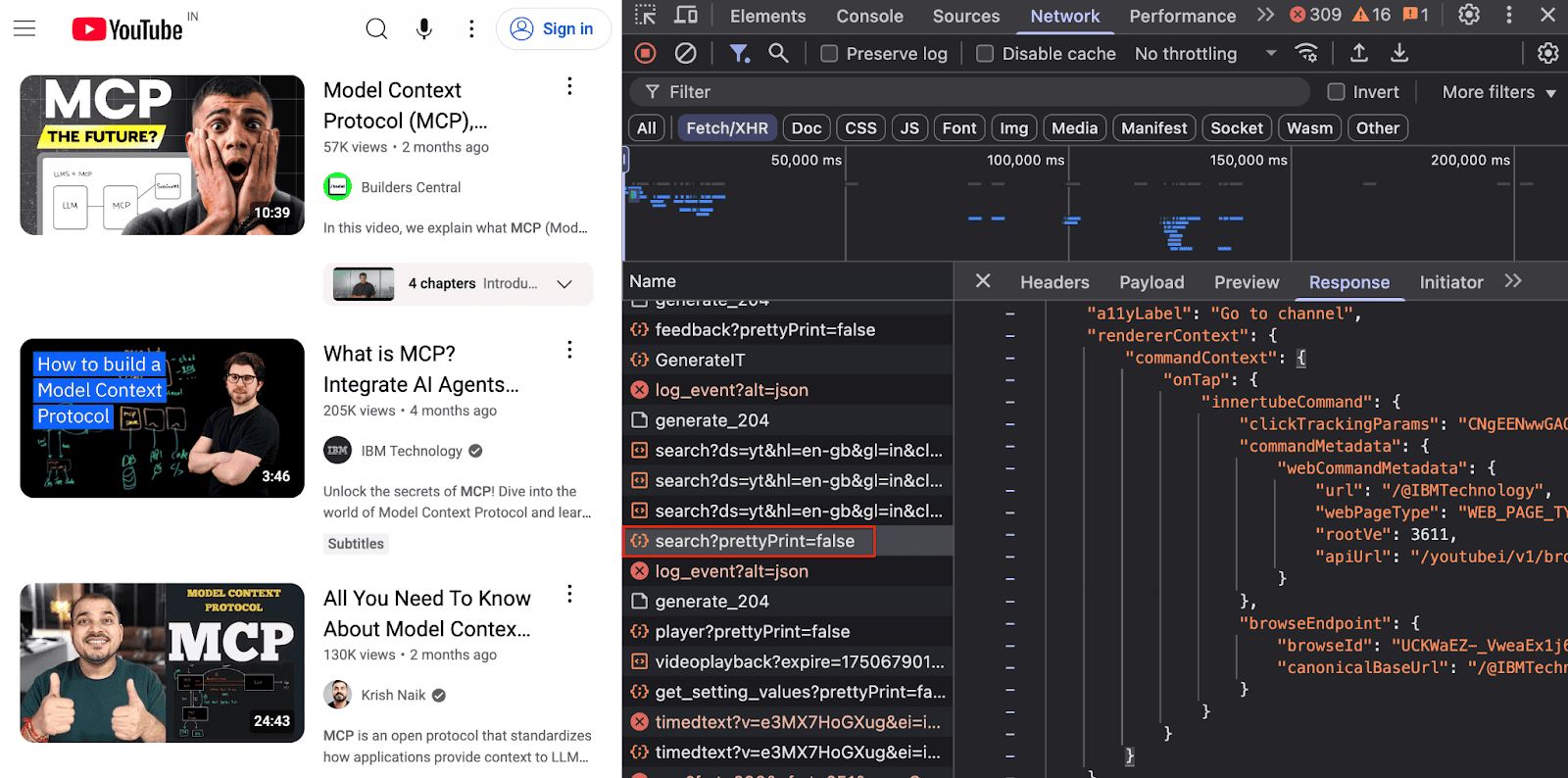
Task: Open the No throttling dropdown
Action: click(1205, 54)
